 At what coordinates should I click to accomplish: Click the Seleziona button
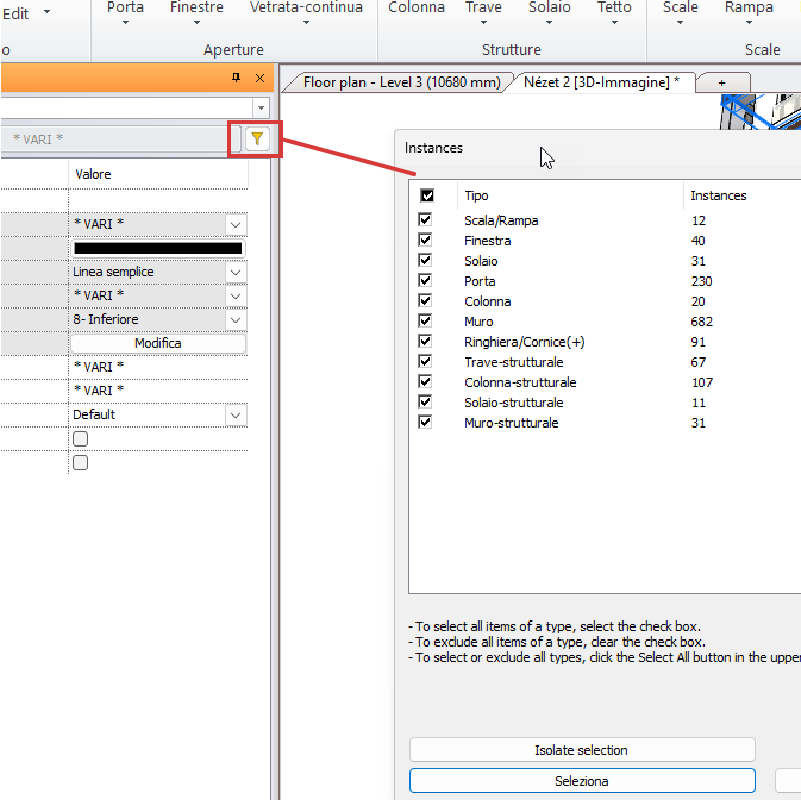[582, 781]
